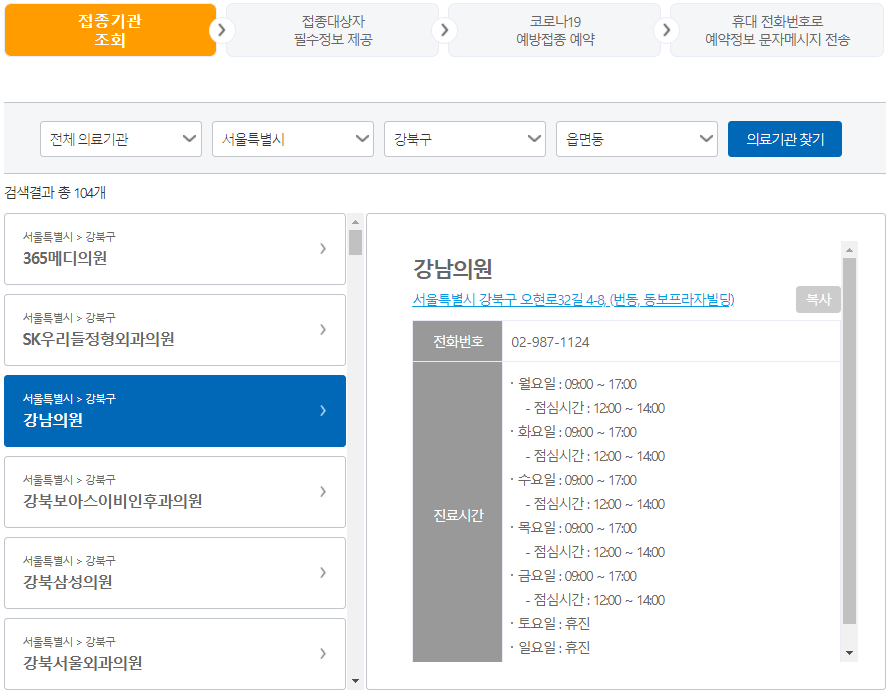Copy address with 복사 button
This screenshot has height=693, width=888.
click(x=818, y=299)
